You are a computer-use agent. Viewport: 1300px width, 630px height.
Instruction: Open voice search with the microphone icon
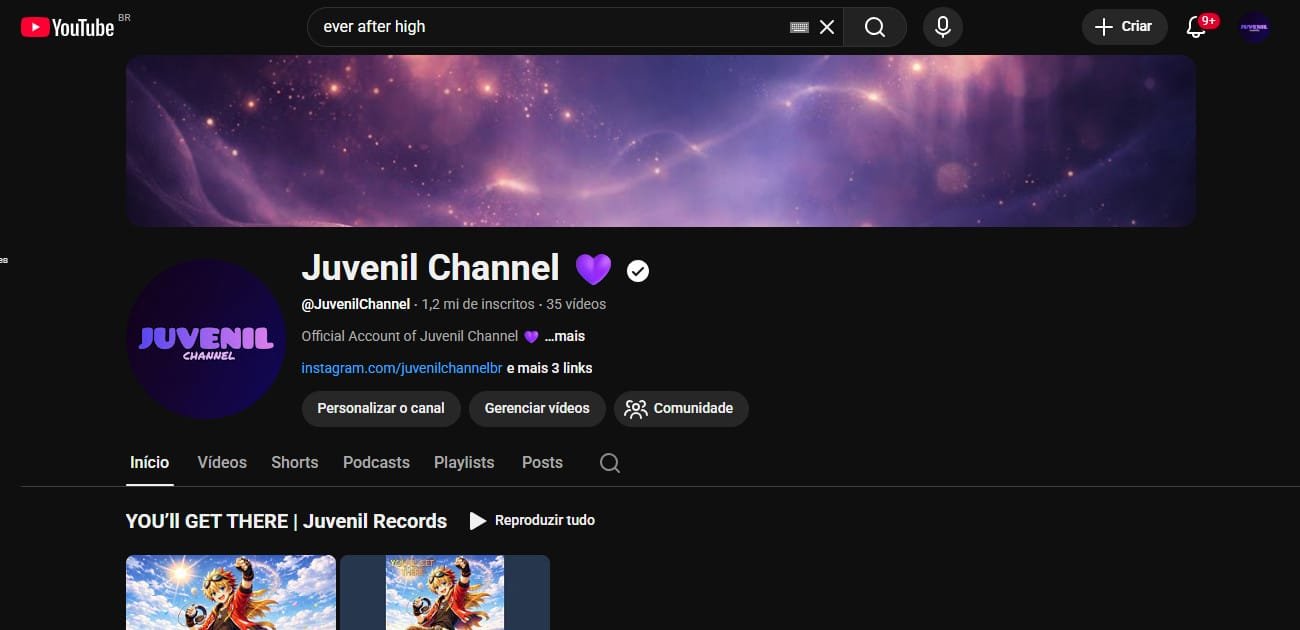pyautogui.click(x=941, y=27)
